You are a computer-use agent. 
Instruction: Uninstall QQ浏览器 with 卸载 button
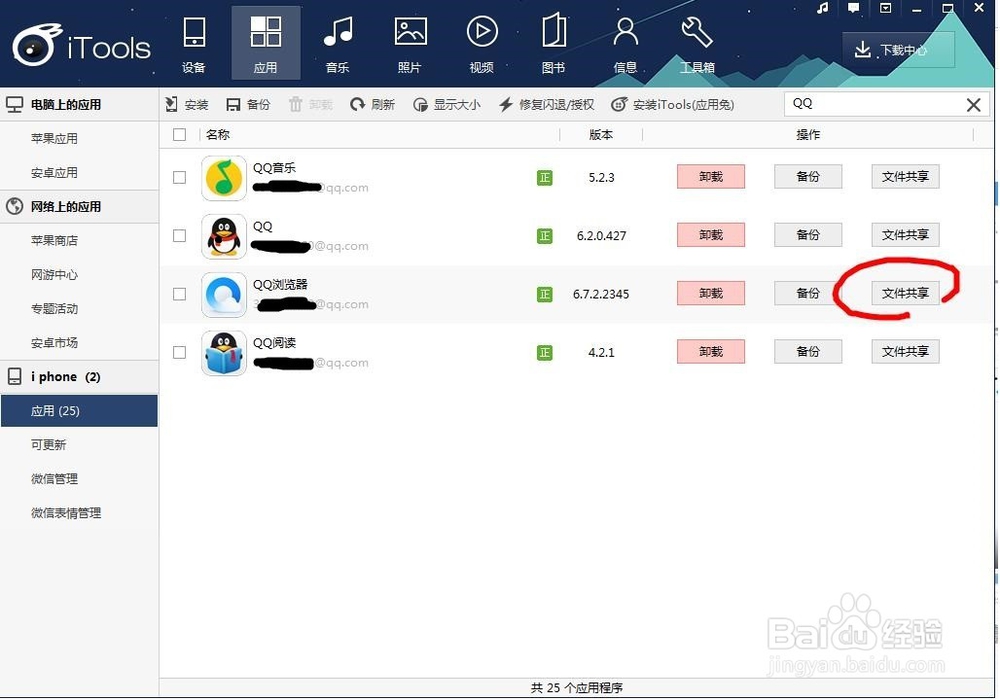coord(710,293)
